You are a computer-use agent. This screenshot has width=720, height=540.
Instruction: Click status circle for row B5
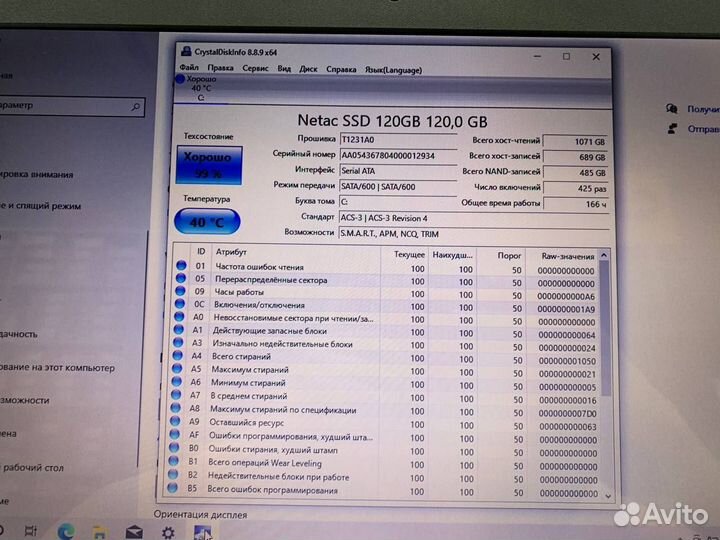pyautogui.click(x=173, y=488)
